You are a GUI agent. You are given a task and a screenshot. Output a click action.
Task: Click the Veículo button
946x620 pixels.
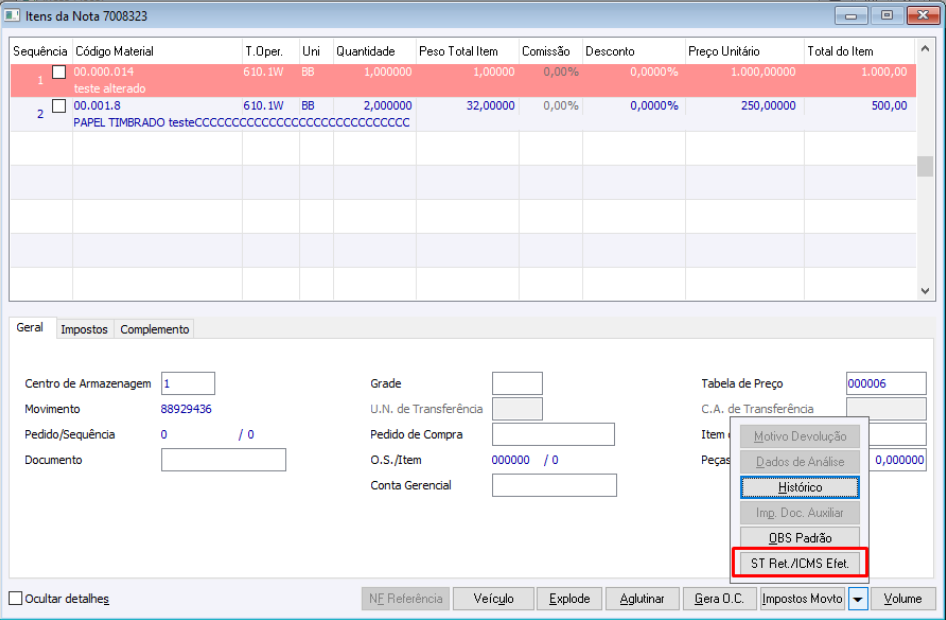[x=493, y=599]
